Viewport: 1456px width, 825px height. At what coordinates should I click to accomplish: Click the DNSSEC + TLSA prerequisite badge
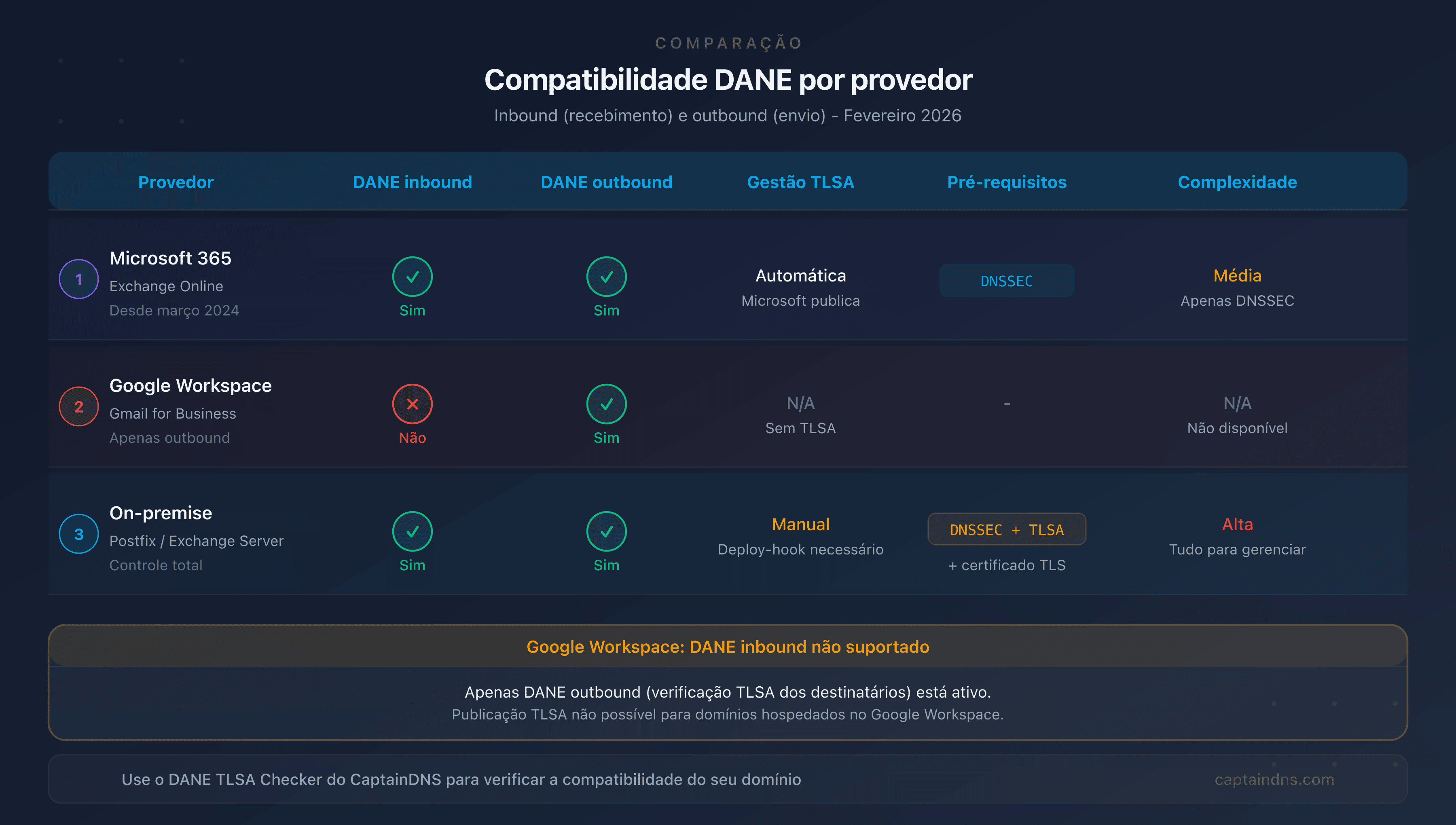[1007, 529]
